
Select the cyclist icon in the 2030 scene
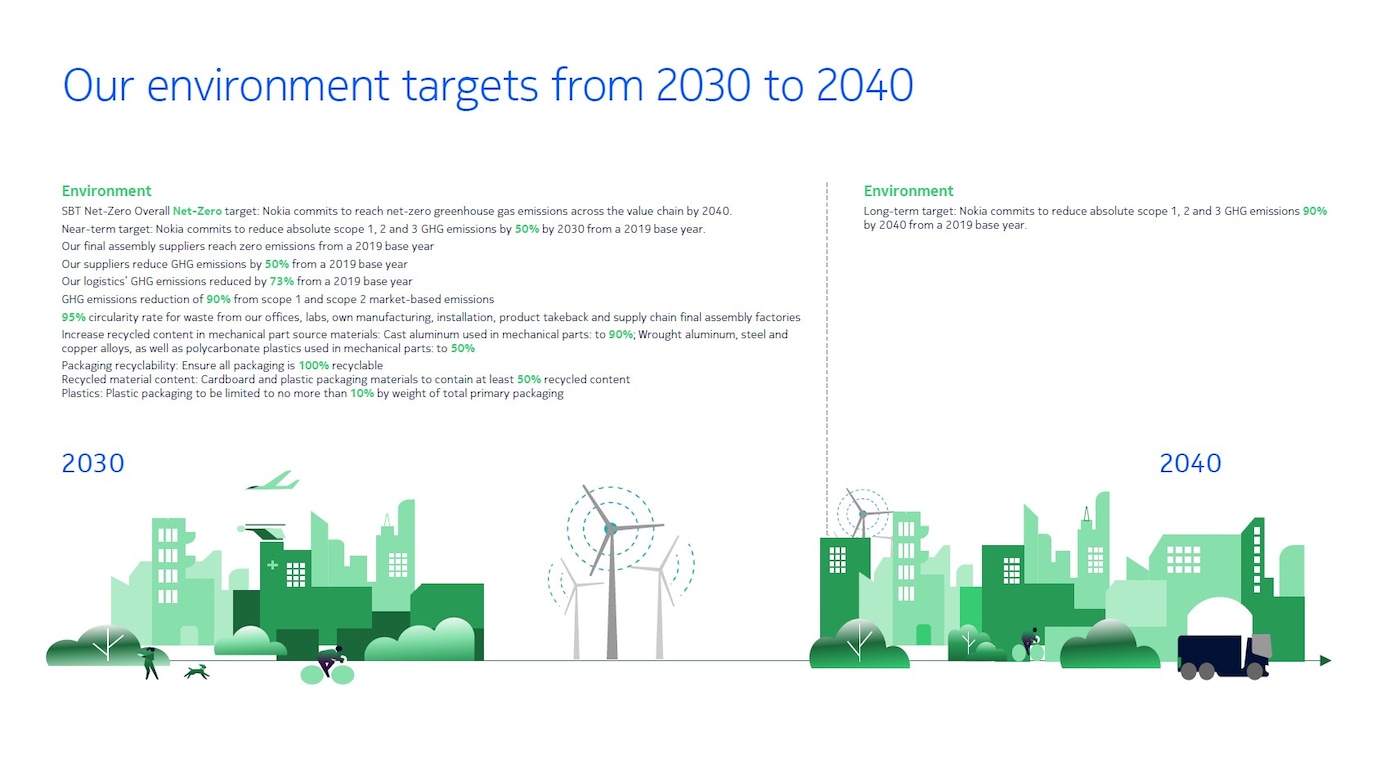click(x=328, y=660)
